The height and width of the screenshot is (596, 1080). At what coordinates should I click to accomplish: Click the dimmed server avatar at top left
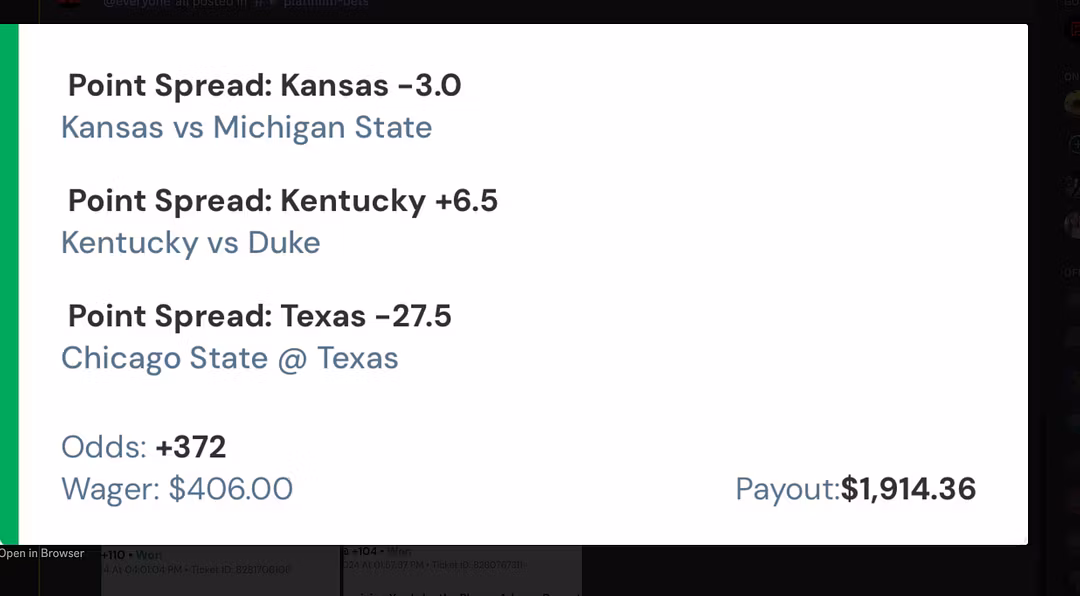click(x=68, y=4)
